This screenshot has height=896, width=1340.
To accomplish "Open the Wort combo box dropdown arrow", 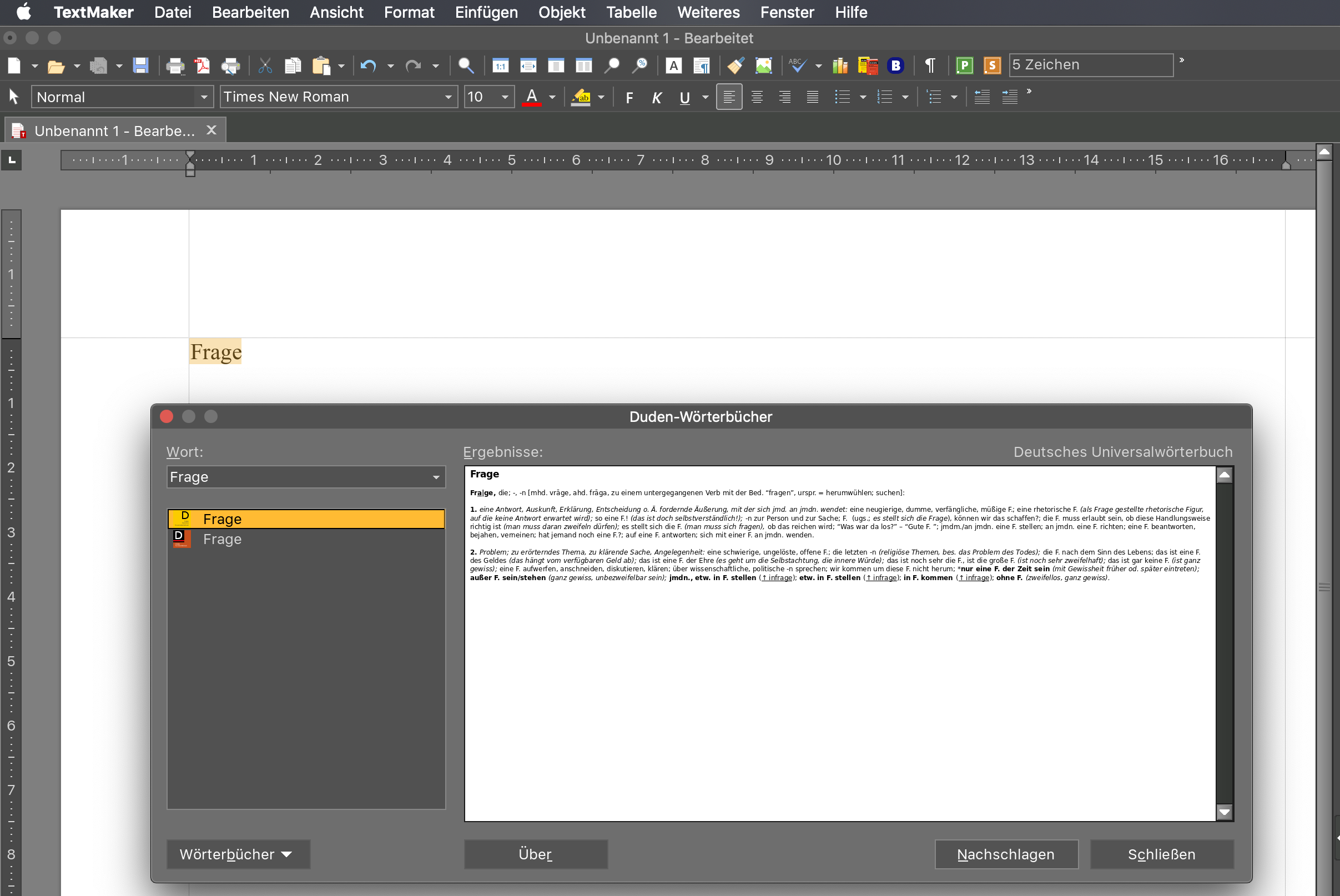I will point(436,477).
